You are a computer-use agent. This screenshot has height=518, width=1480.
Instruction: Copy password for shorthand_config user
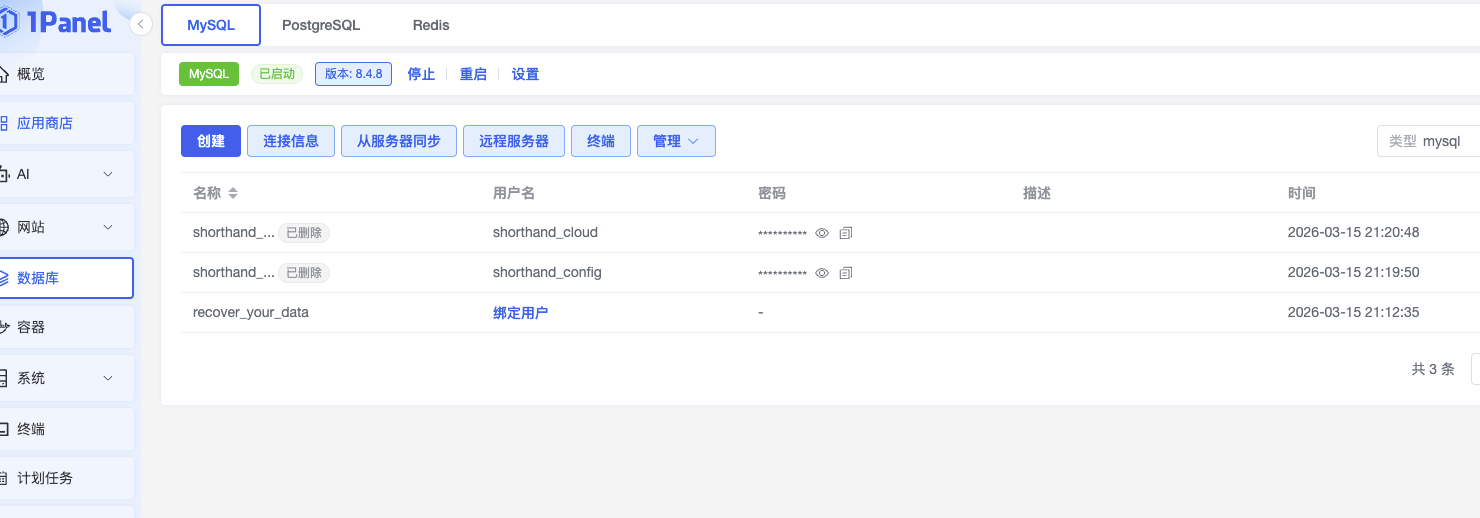click(846, 273)
